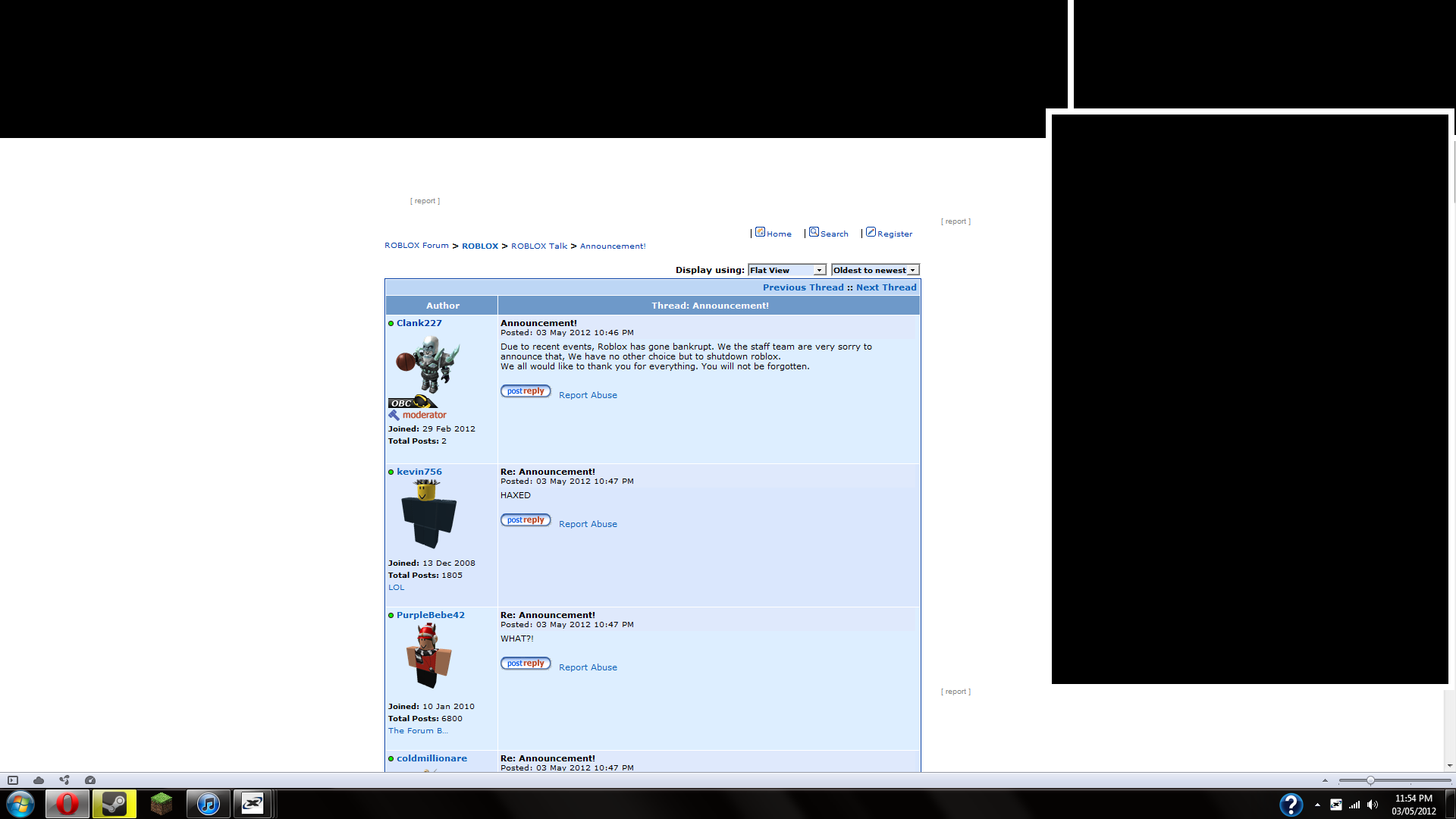Expand the Flat View display dropdown
The width and height of the screenshot is (1456, 819).
coord(786,270)
